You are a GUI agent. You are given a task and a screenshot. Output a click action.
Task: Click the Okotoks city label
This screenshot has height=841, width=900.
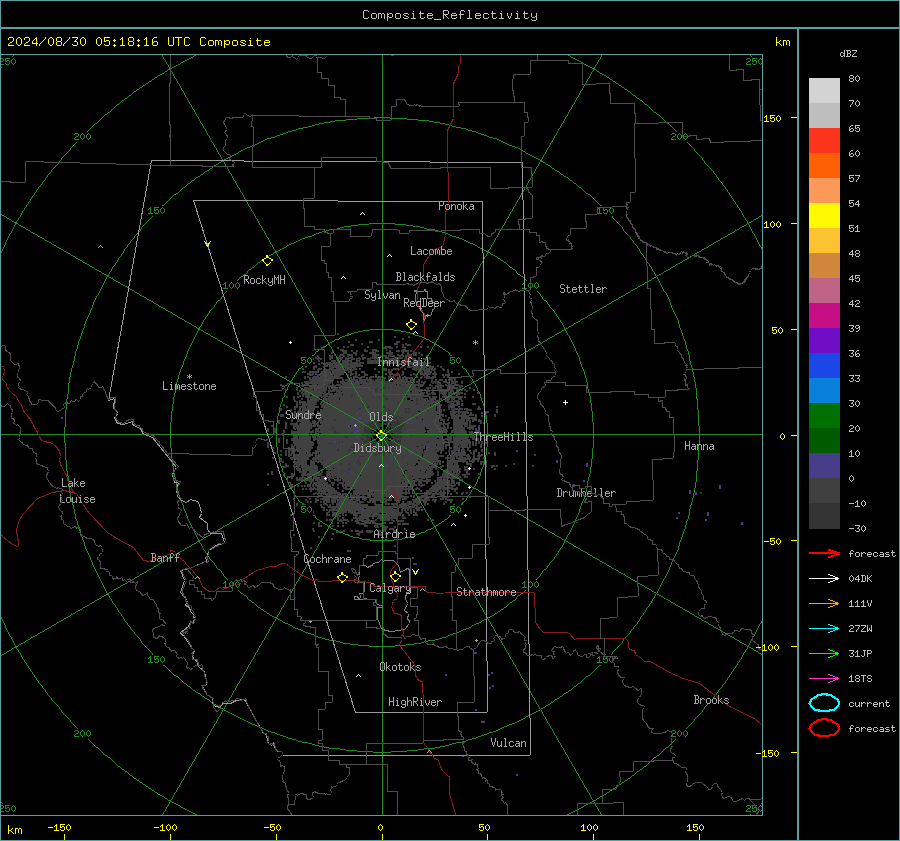pos(400,667)
